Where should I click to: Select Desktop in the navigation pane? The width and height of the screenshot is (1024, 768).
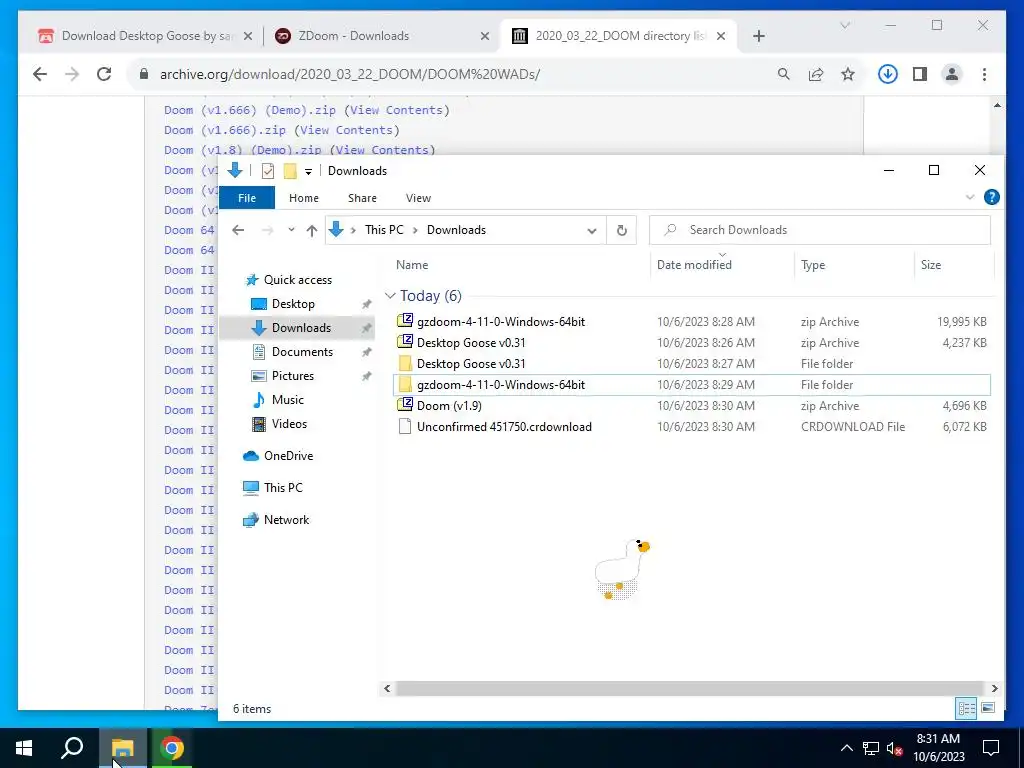[x=293, y=304]
